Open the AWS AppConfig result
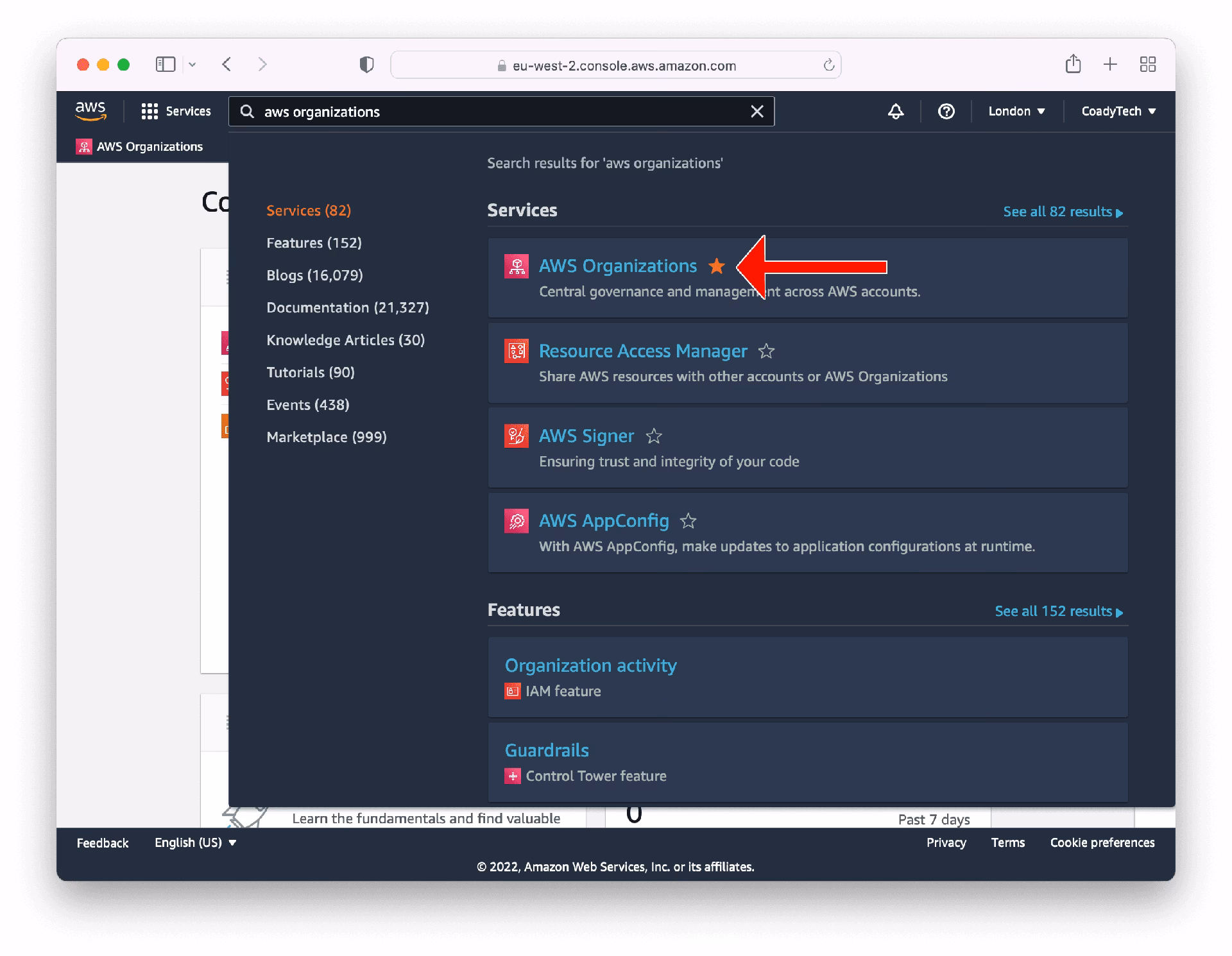The height and width of the screenshot is (956, 1232). point(604,520)
